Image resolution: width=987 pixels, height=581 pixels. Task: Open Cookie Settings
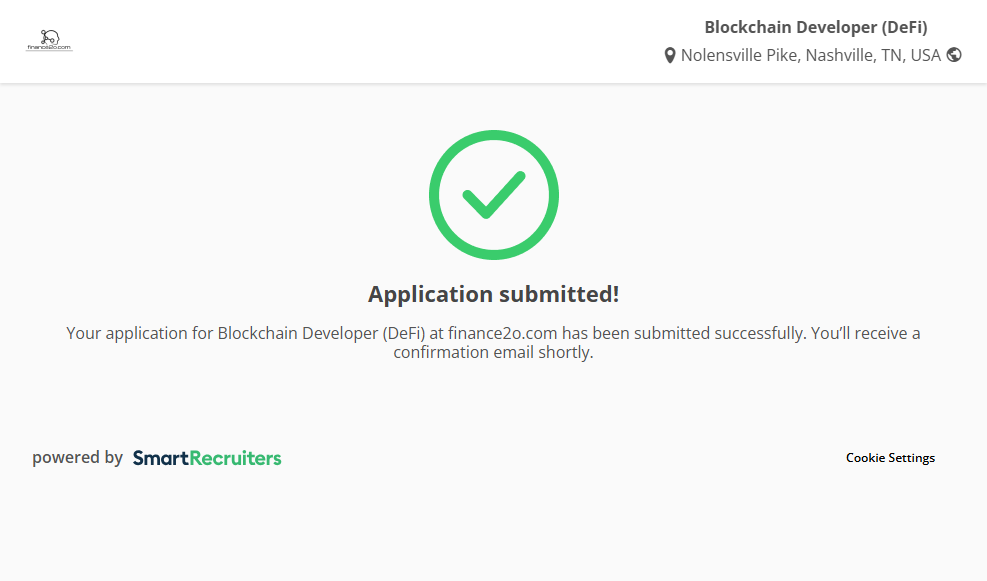coord(890,458)
